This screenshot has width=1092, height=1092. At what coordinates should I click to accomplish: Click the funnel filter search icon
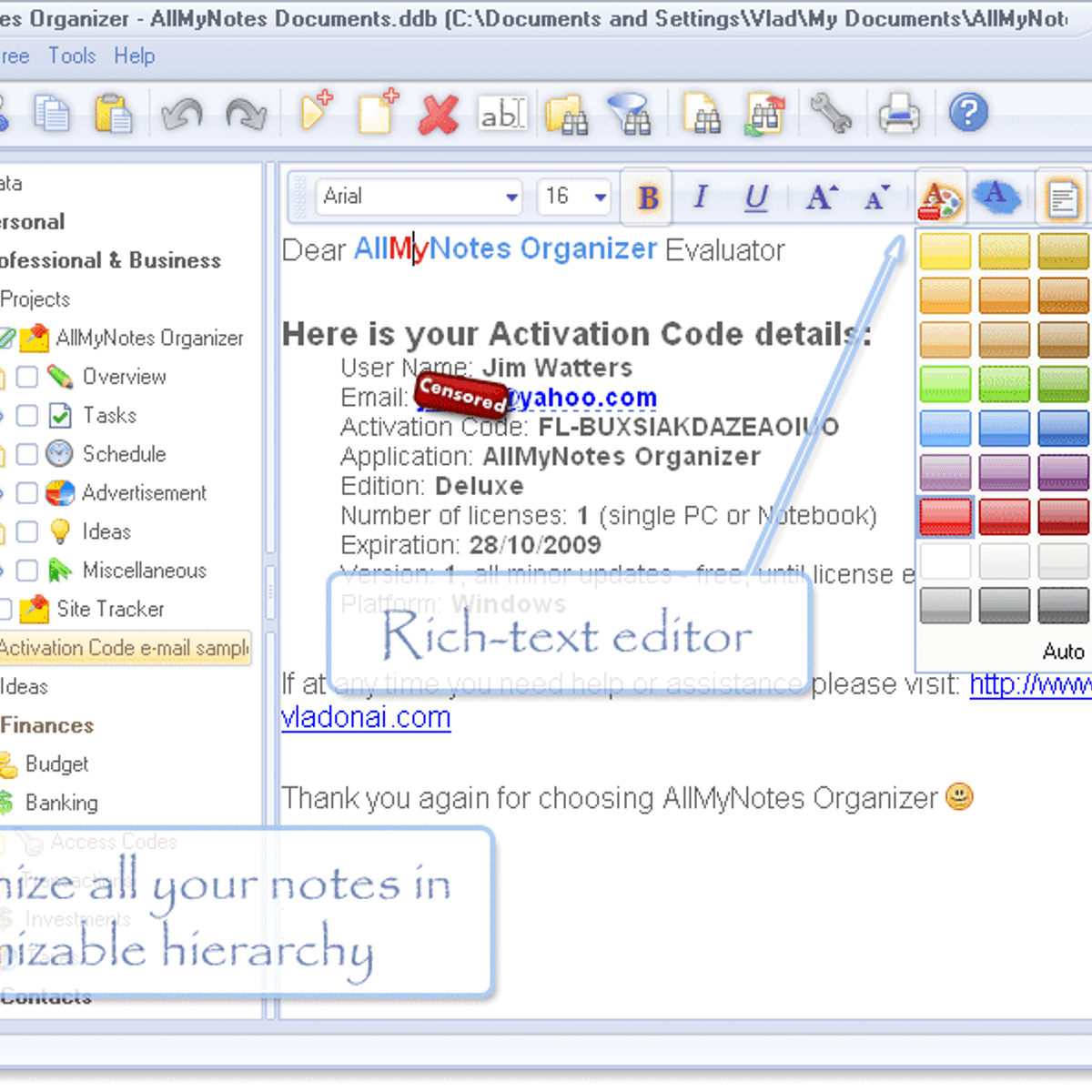[x=630, y=115]
